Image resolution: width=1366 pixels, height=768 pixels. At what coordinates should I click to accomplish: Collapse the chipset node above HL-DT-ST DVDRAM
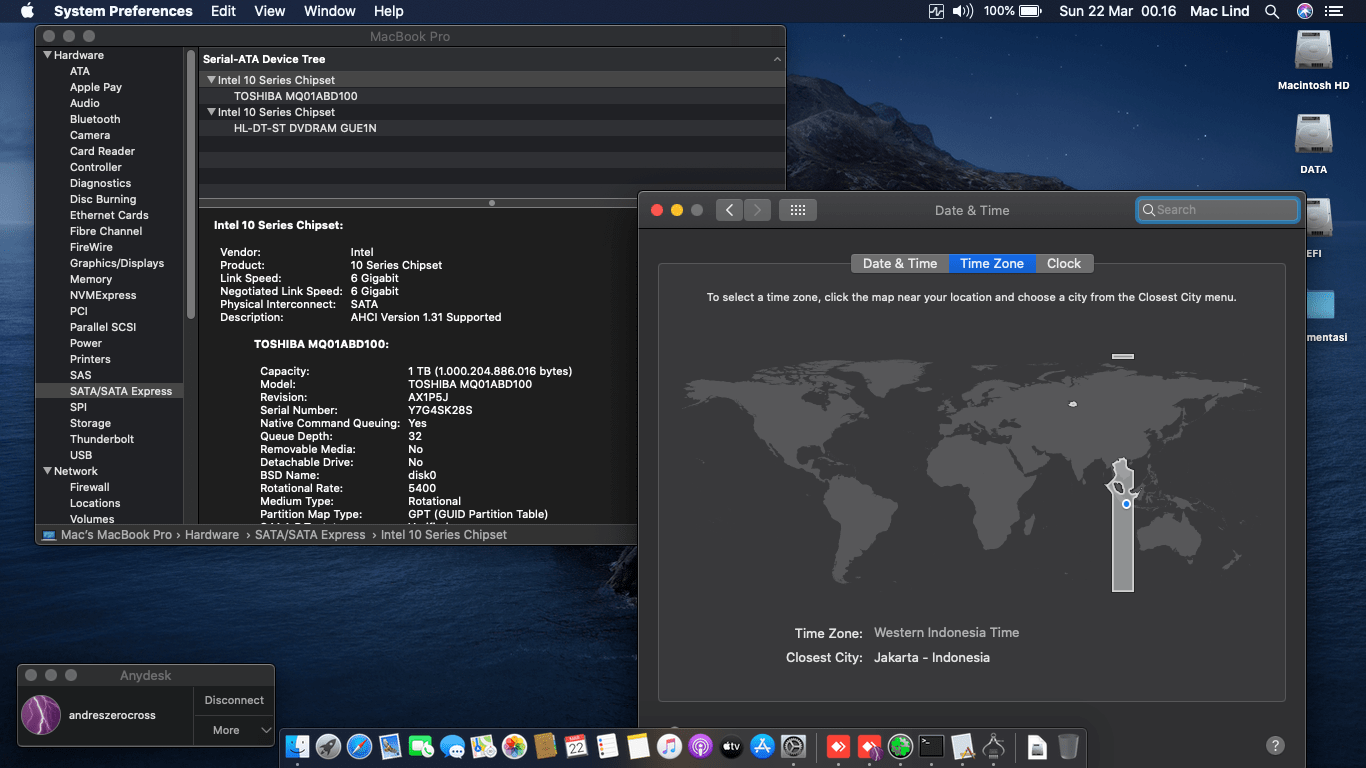click(211, 112)
